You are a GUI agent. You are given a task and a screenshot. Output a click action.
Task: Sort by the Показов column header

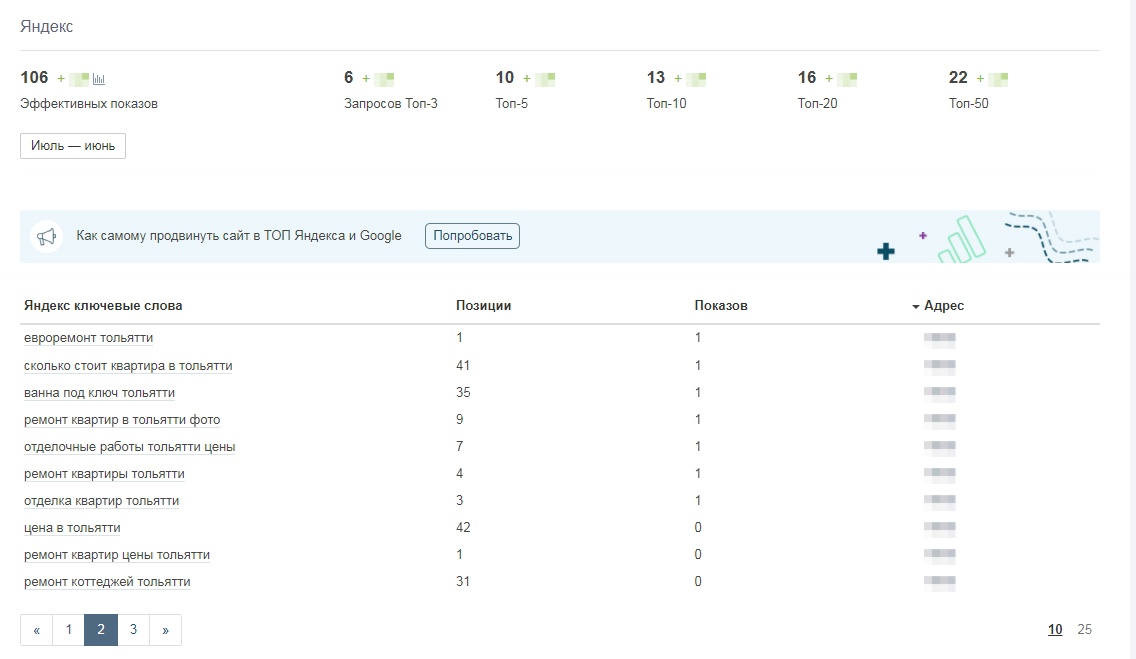[x=720, y=306]
